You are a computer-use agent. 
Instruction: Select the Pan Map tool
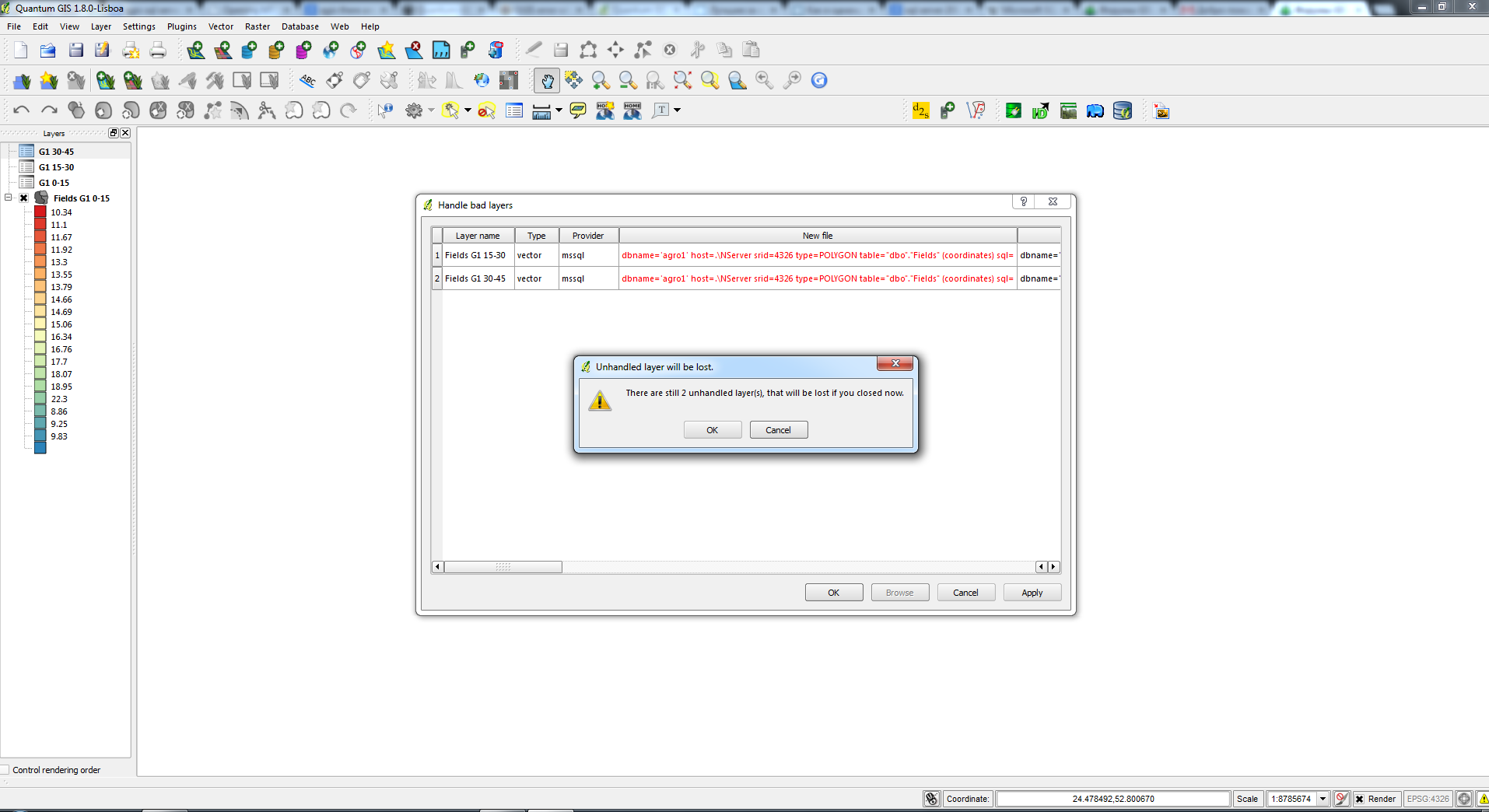pos(548,80)
